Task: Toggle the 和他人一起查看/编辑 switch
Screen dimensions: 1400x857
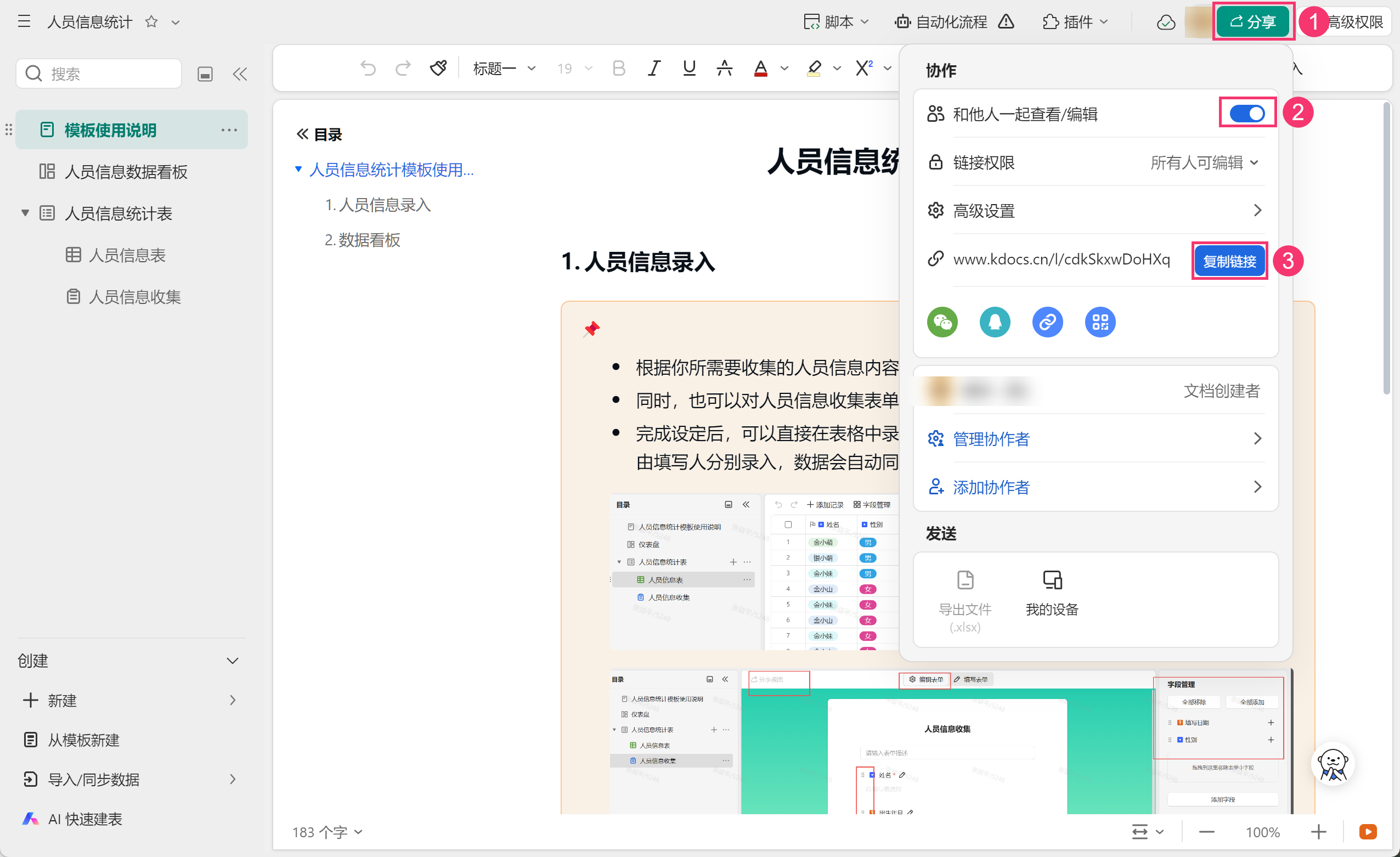Action: pyautogui.click(x=1246, y=113)
